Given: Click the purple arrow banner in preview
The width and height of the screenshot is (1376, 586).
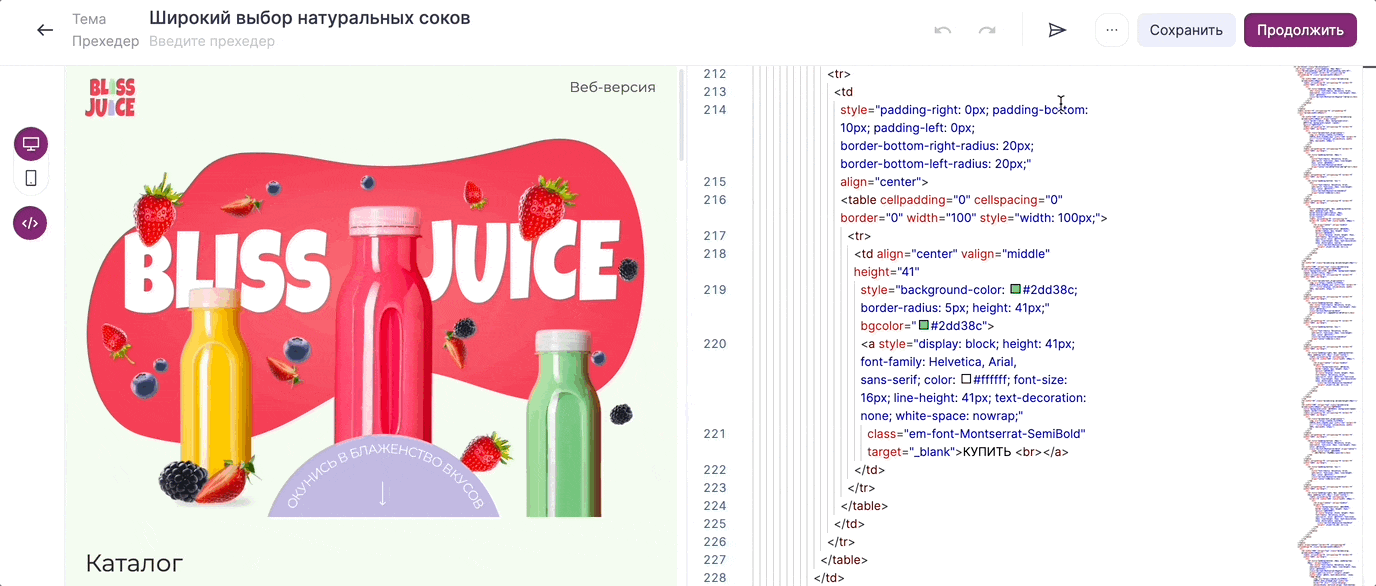Looking at the screenshot, I should 384,474.
